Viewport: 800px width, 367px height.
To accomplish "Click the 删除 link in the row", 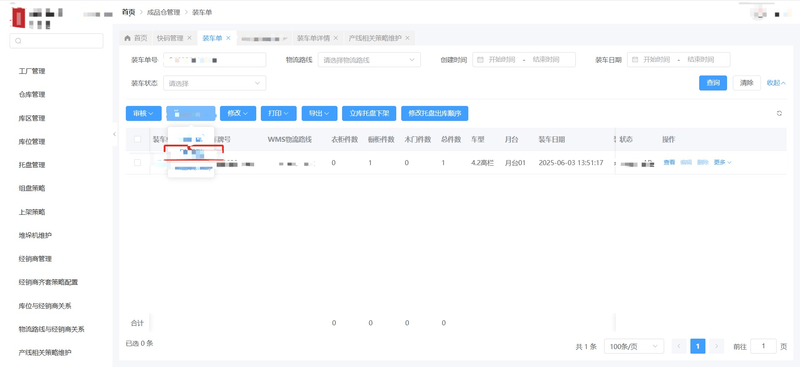I will (x=703, y=162).
